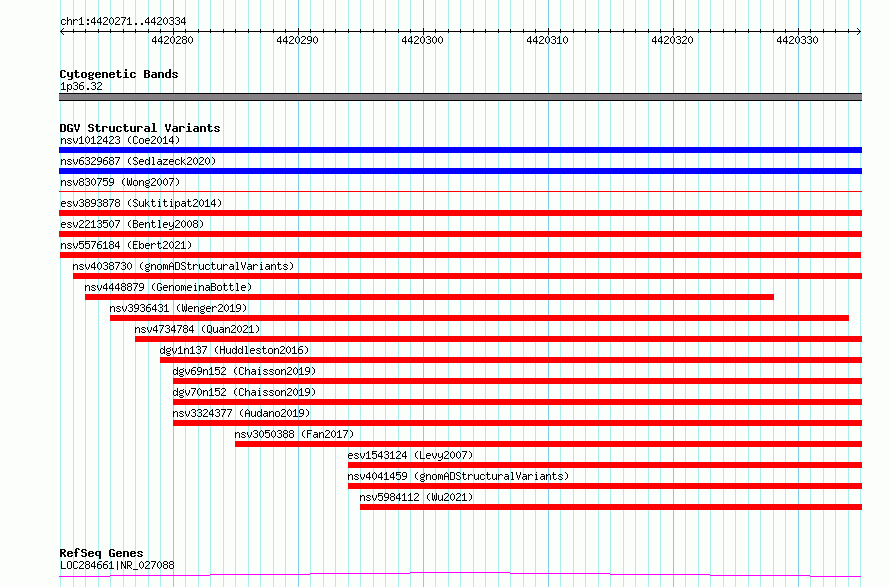The image size is (890, 587).
Task: Click the nsv1012423 (Coe2014) variant label
Action: click(x=120, y=140)
